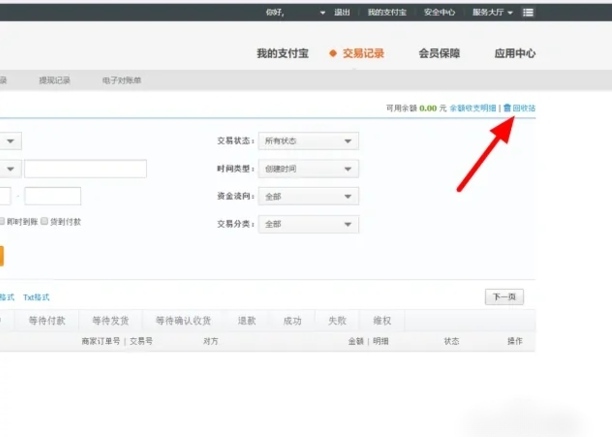Toggle the 即时到账 checkbox
This screenshot has height=437, width=612.
(x=3, y=221)
